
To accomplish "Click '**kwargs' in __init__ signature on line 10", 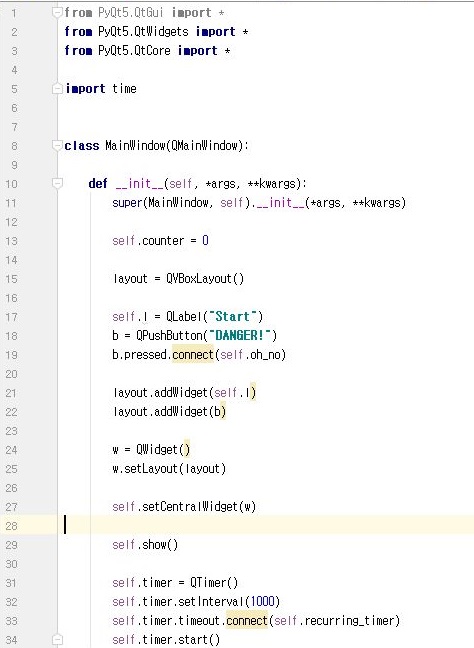I will click(272, 183).
